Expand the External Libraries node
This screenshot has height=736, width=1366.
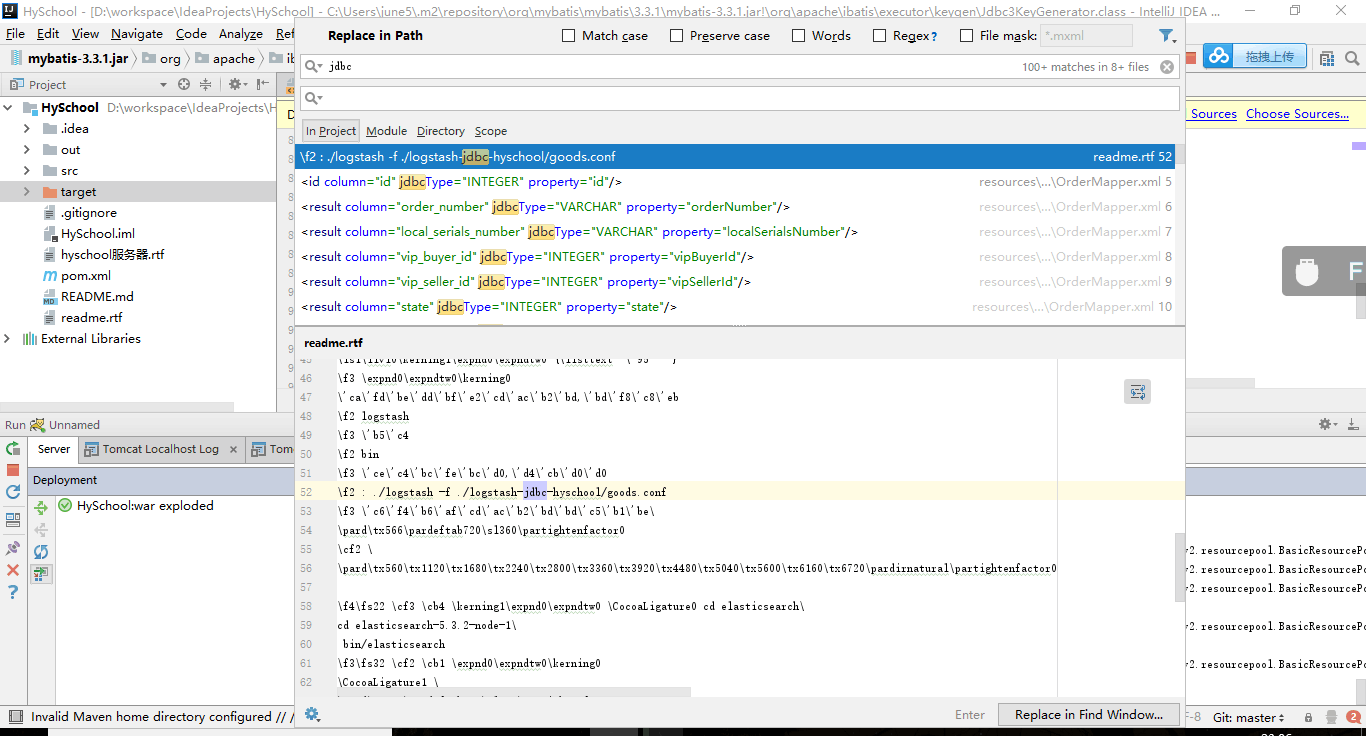8,339
